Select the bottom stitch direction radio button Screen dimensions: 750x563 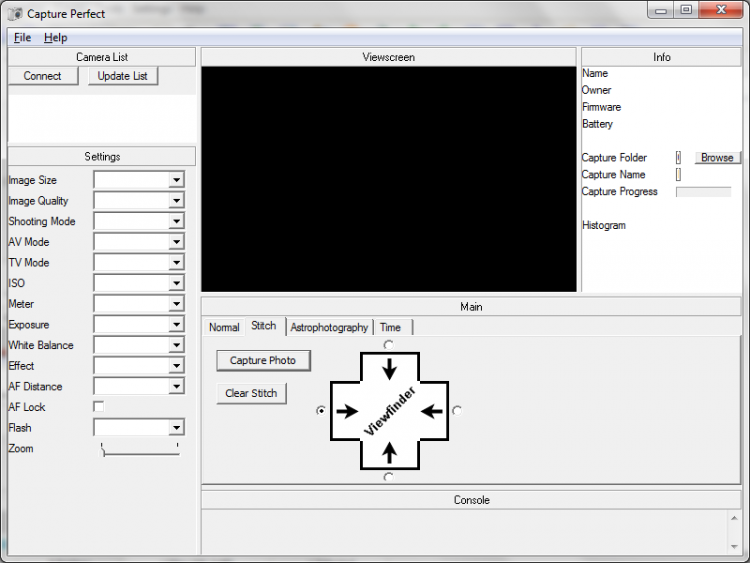(388, 477)
